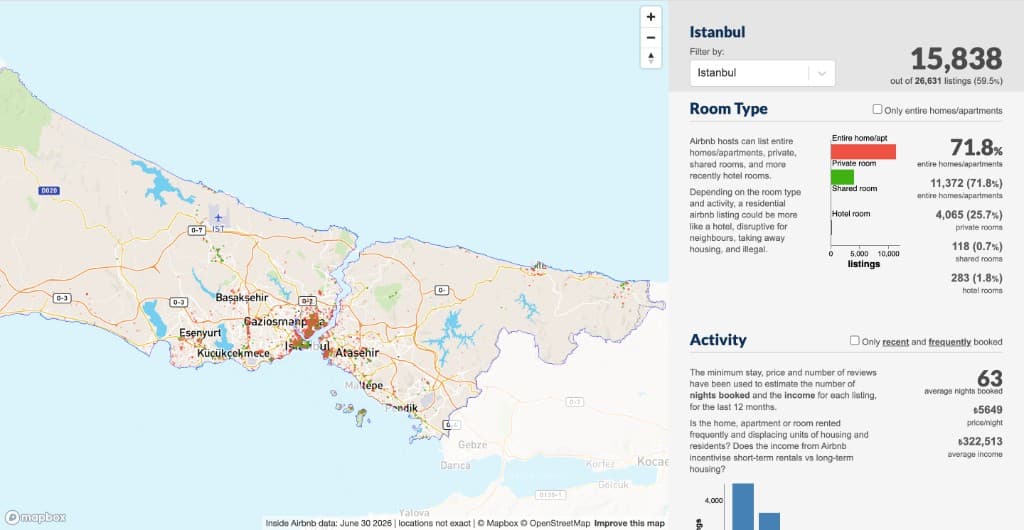Click the 118 (0.7%) shared rooms stat
1024x530 pixels.
tap(977, 247)
